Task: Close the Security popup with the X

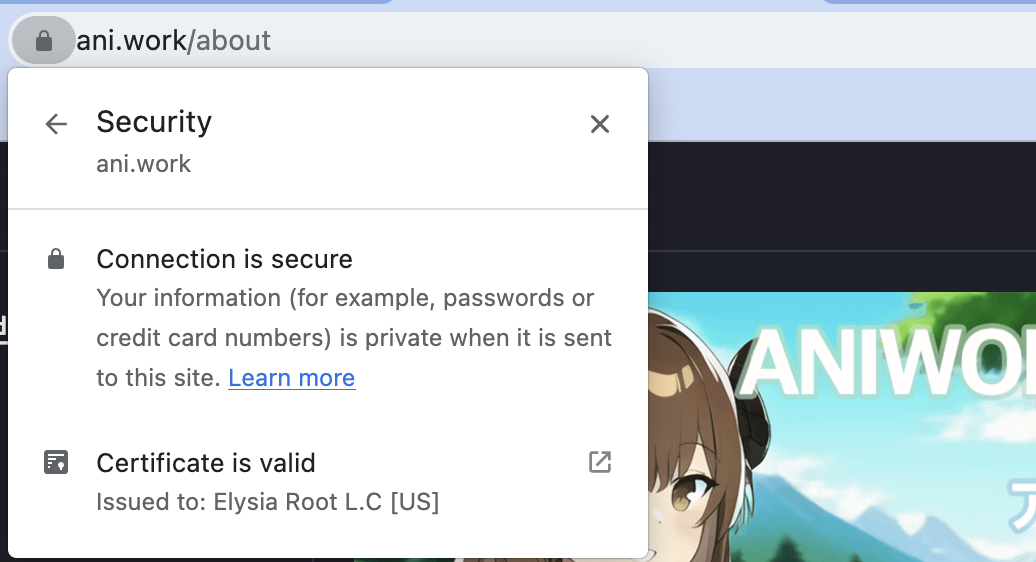Action: pyautogui.click(x=599, y=124)
